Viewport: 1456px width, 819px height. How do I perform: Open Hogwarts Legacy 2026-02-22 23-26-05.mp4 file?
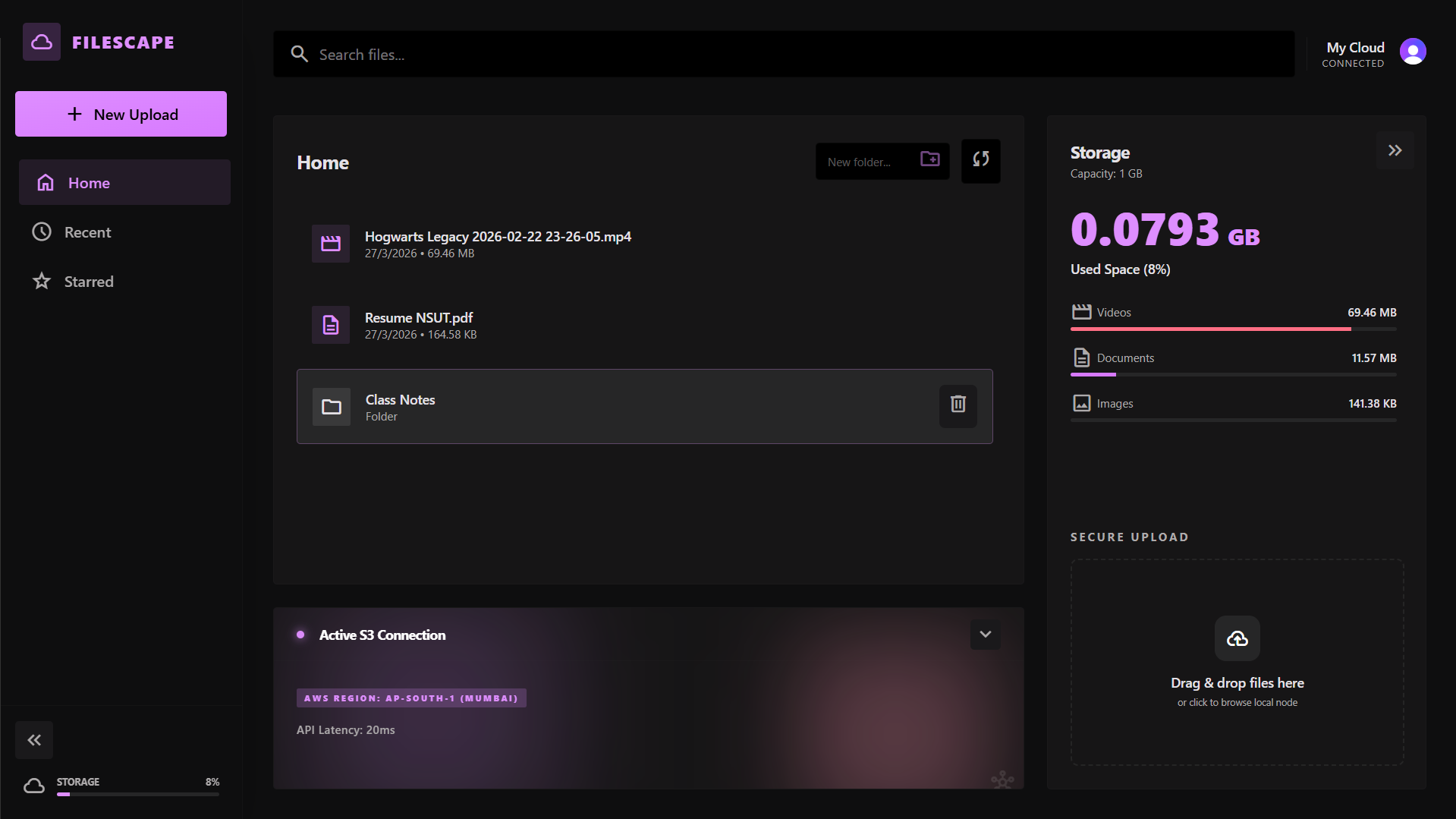645,244
